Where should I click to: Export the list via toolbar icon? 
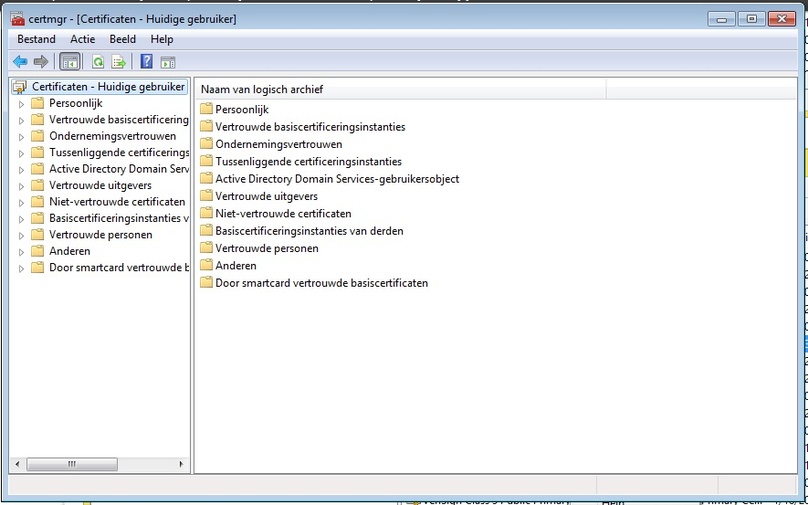point(119,62)
